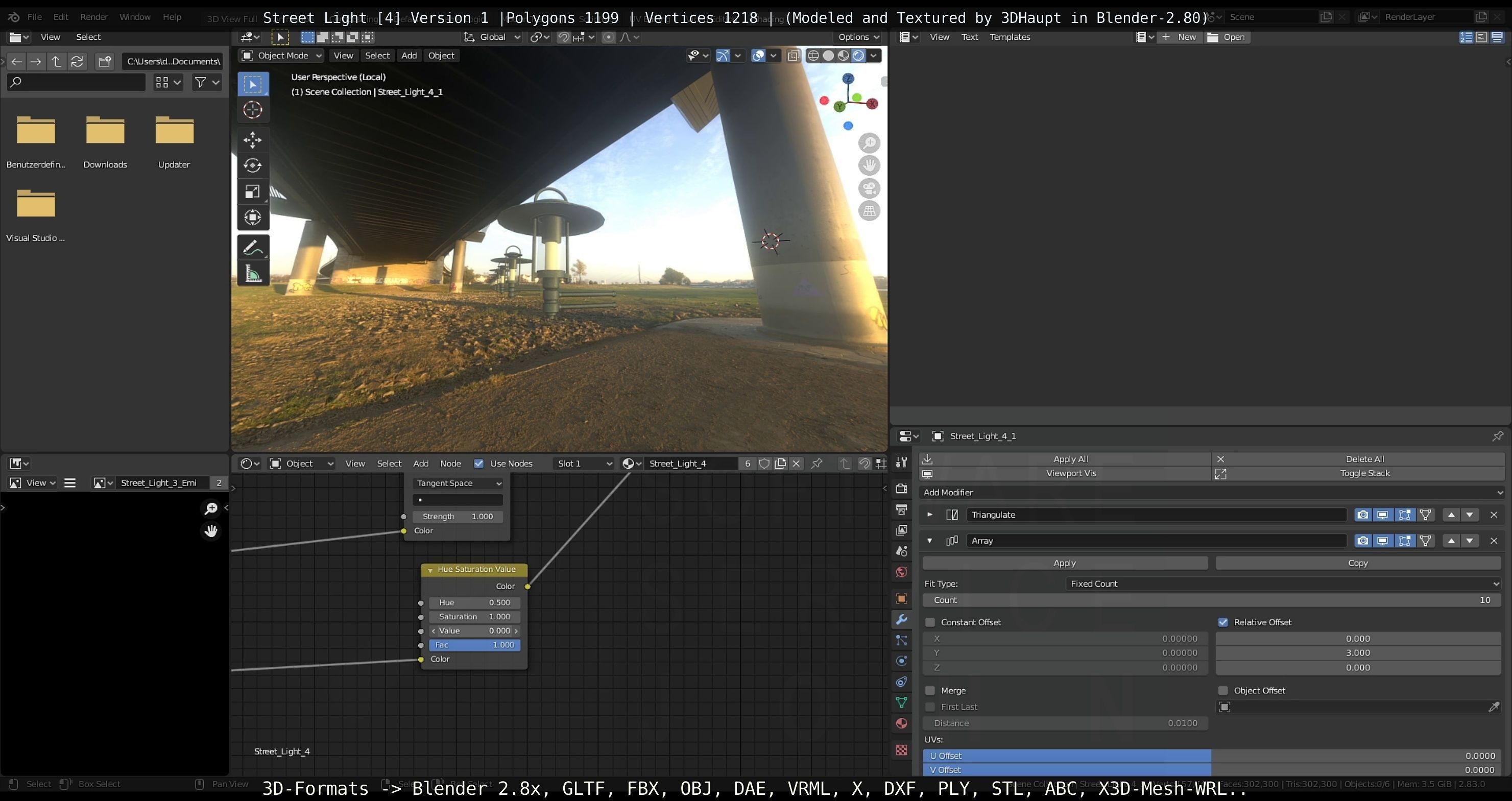Click the 3D Cursor tool

point(252,110)
